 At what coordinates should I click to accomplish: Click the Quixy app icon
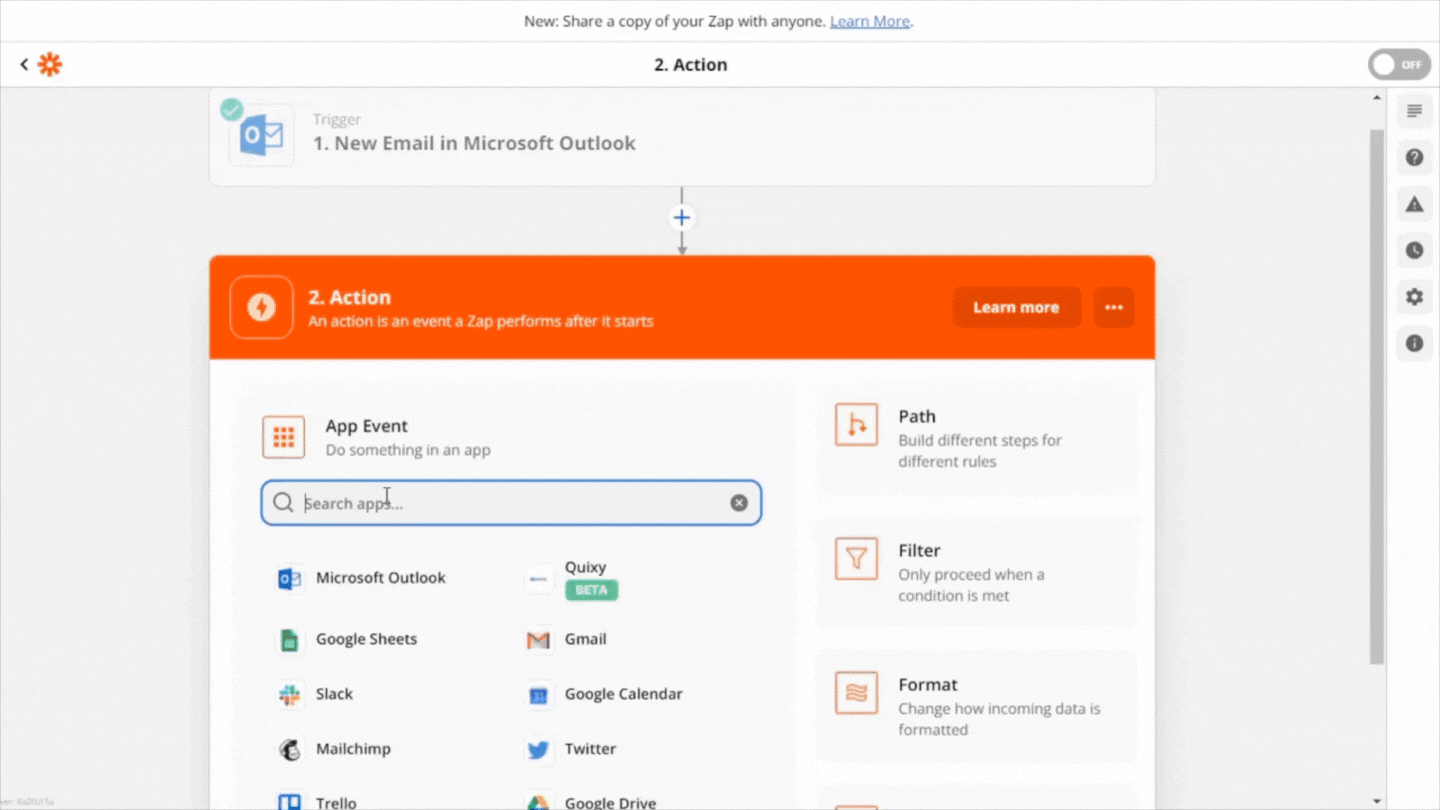pyautogui.click(x=538, y=579)
